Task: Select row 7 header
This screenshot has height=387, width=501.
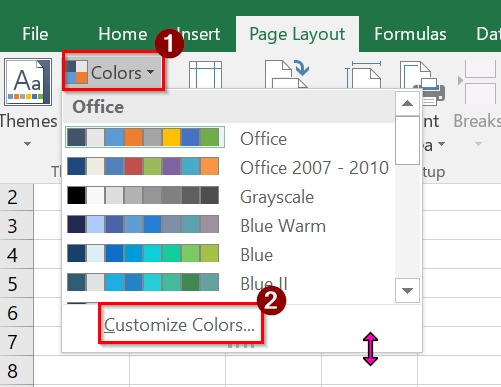Action: [x=17, y=341]
